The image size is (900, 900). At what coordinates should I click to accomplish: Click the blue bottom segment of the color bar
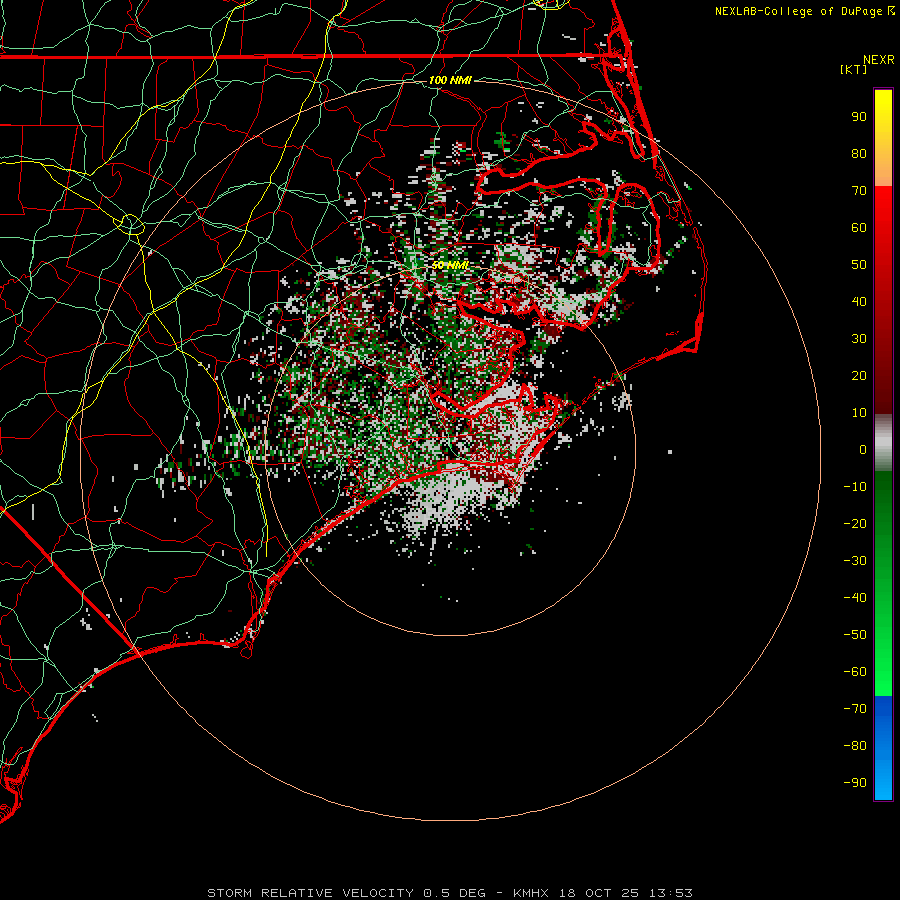[883, 748]
